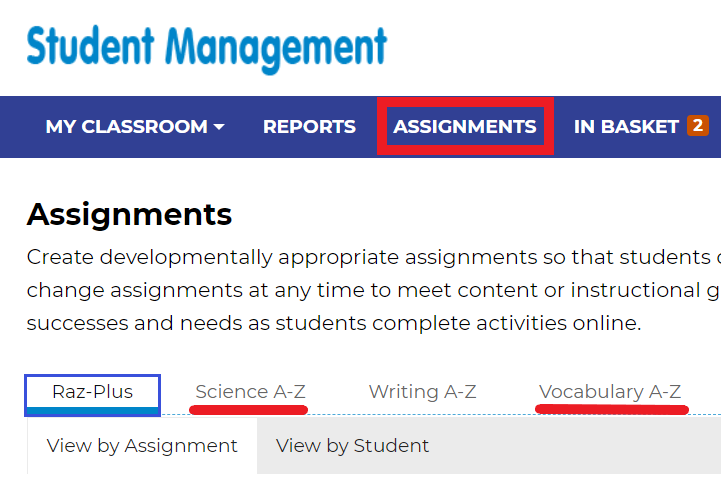The width and height of the screenshot is (721, 477).
Task: Open the Assignments nav item
Action: click(465, 127)
